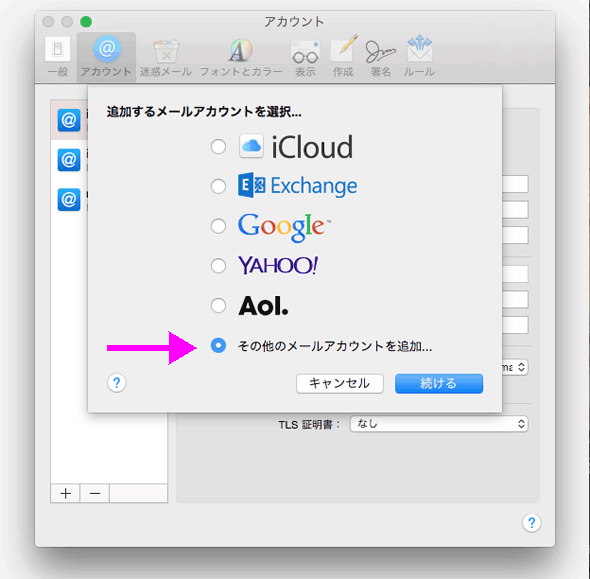The width and height of the screenshot is (590, 579).
Task: Open the ルール rules preferences
Action: point(419,56)
